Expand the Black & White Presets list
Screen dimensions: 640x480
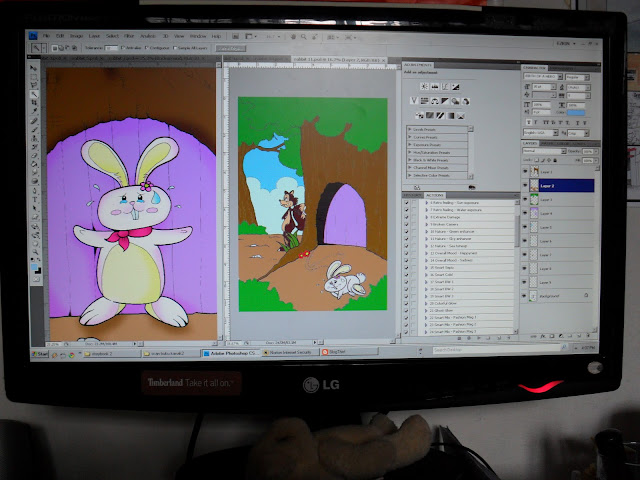[410, 160]
